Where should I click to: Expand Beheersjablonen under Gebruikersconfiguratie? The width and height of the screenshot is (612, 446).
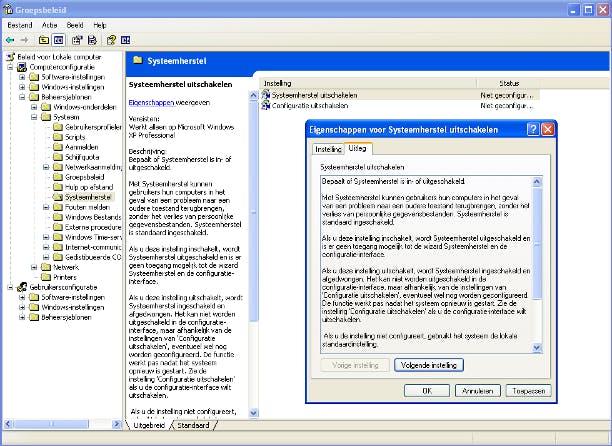(22, 317)
